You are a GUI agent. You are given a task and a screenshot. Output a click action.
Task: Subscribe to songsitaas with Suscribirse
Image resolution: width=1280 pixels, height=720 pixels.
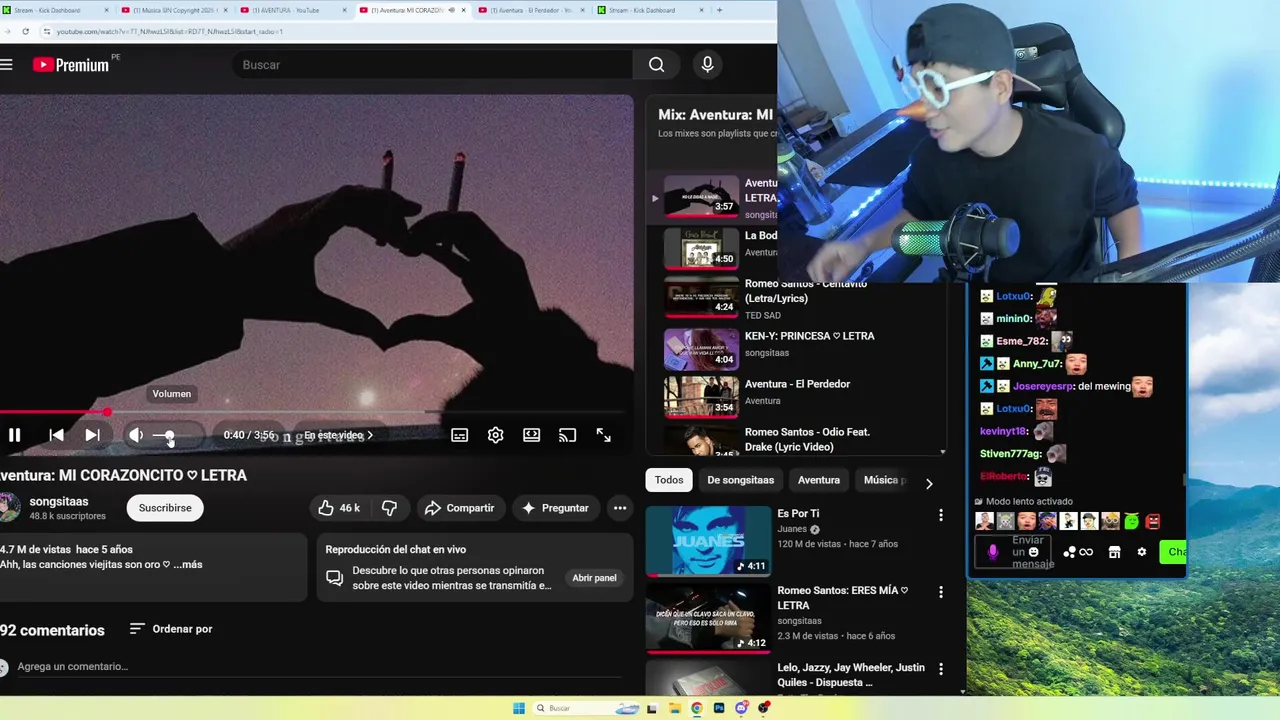click(x=165, y=508)
